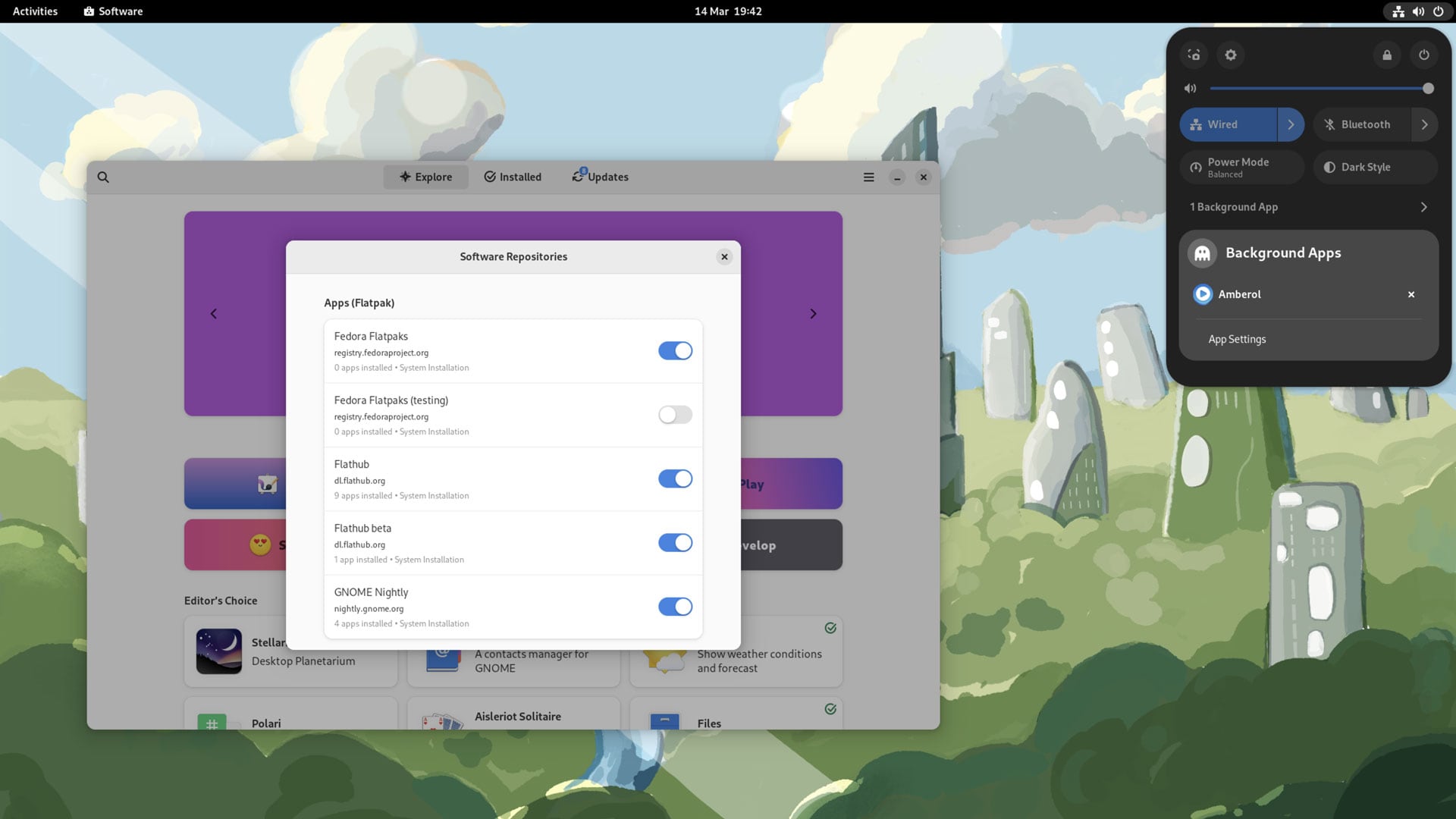Open the Polari app card
Screen dimensions: 1456x819
[291, 714]
